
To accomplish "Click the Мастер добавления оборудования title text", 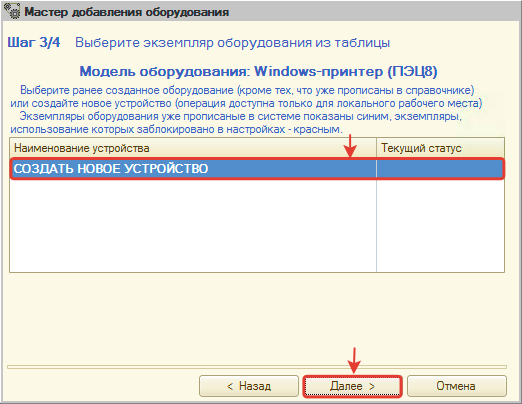I will point(127,12).
